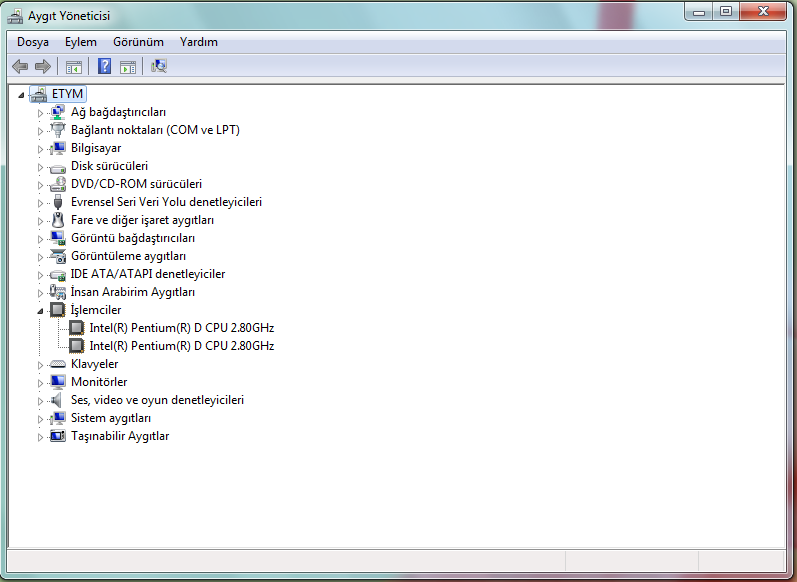Click the ETYM computer root icon

pyautogui.click(x=39, y=94)
